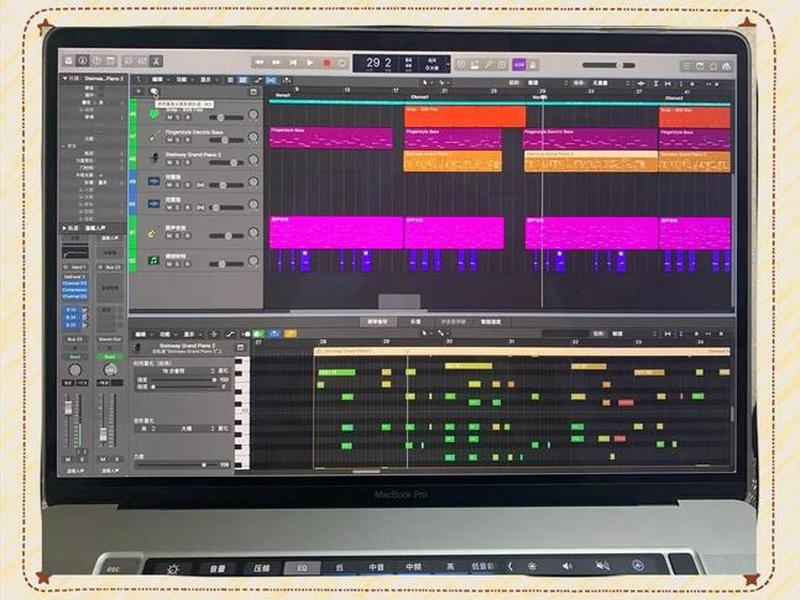Mute the Fingerstyle Electric Bass track
Screen dimensions: 800x600
point(170,140)
